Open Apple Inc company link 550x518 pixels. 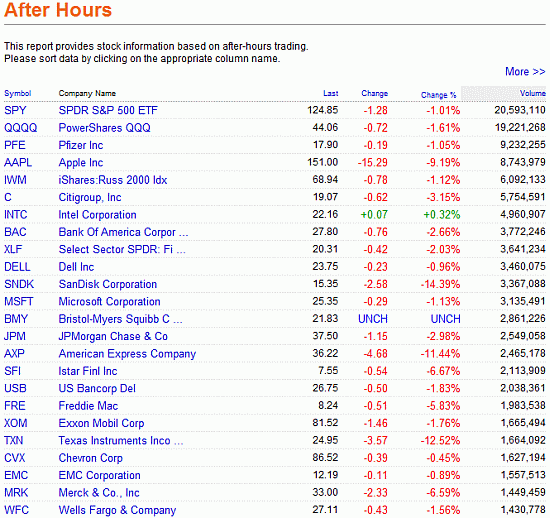pos(81,162)
